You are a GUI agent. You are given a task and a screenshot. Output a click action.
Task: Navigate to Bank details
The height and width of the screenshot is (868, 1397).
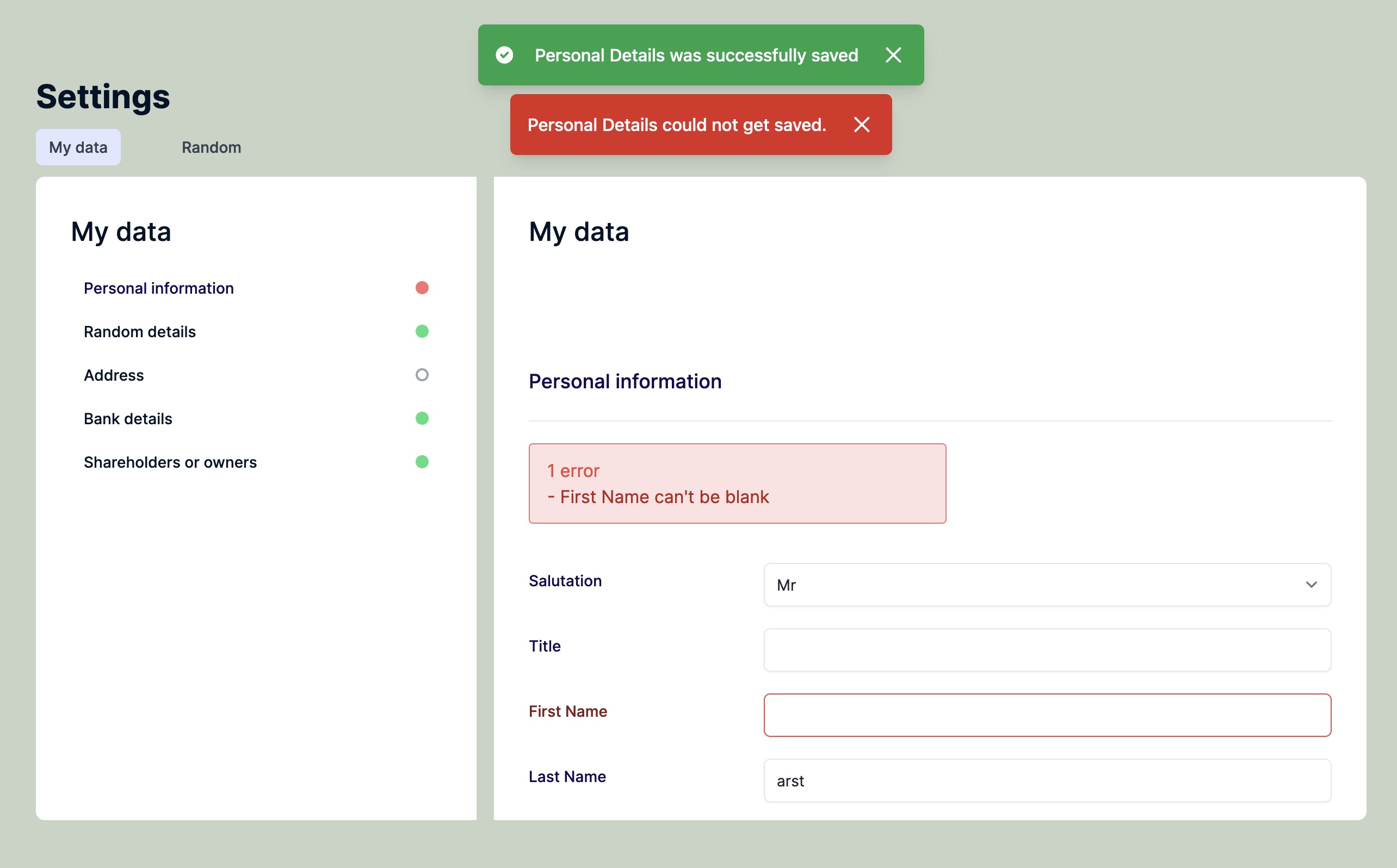(128, 419)
